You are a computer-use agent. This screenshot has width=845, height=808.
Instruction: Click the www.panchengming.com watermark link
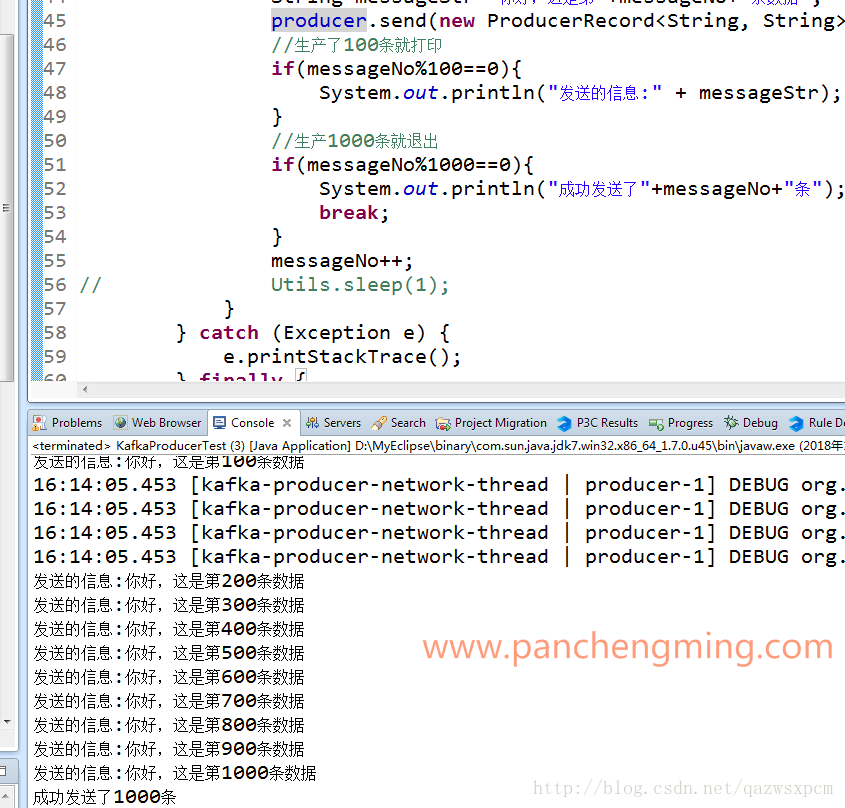click(627, 647)
